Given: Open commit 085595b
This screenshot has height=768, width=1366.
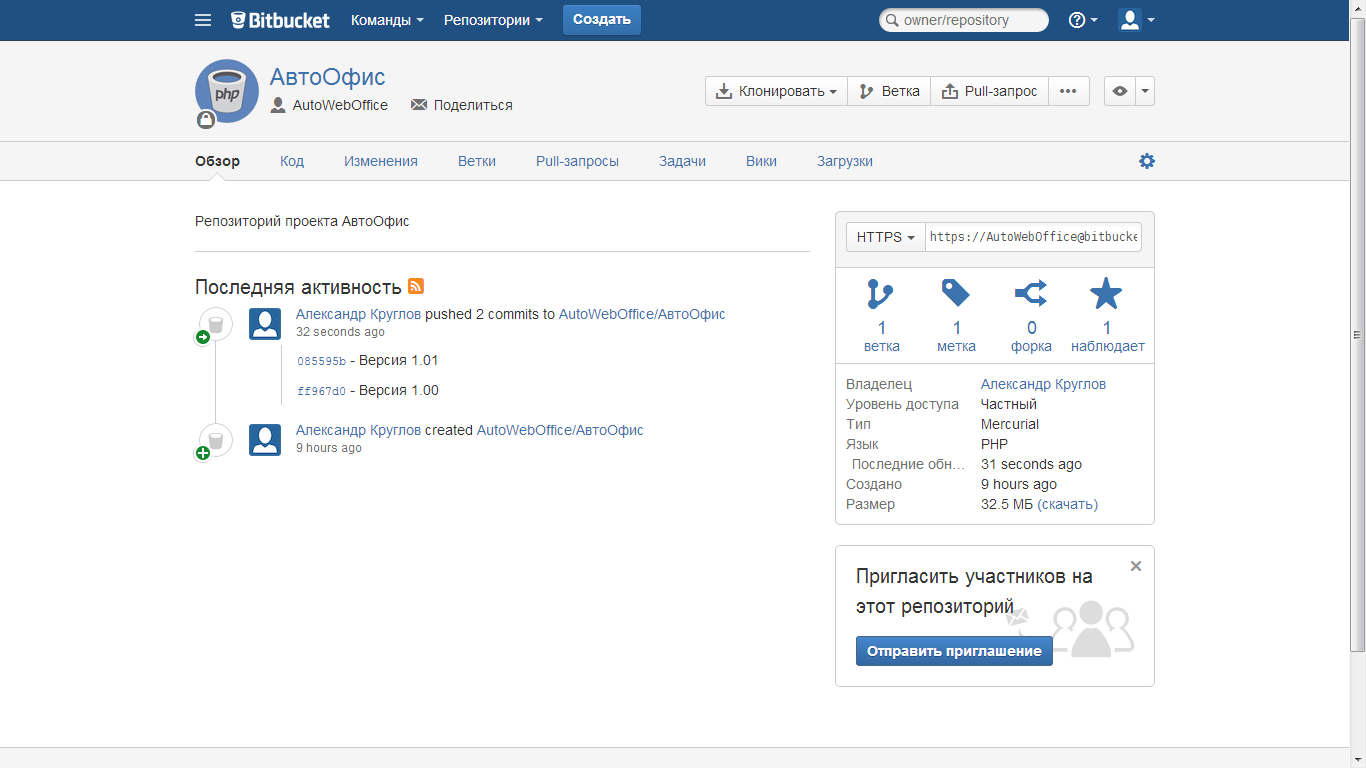Looking at the screenshot, I should 321,361.
